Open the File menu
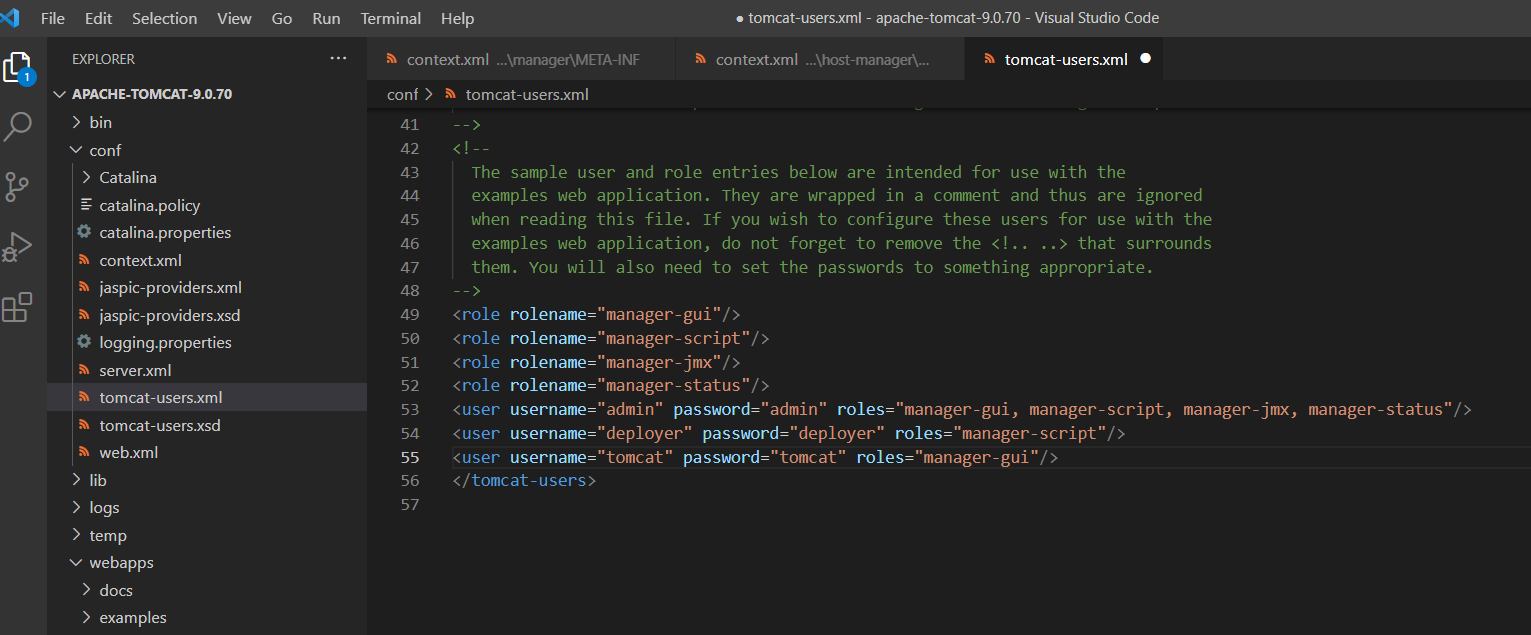Screen dimensions: 1531x635 (53, 18)
